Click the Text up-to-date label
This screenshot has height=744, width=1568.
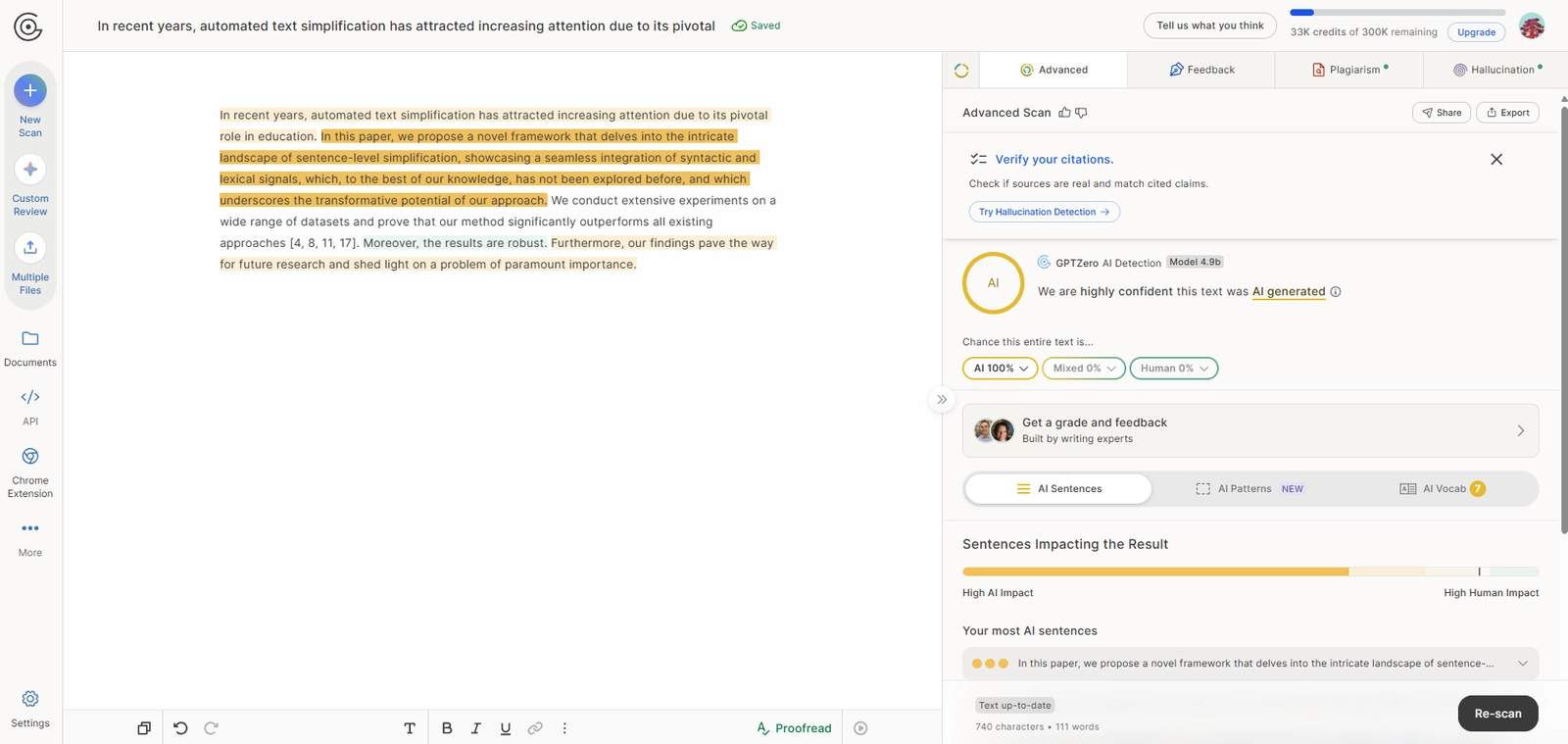click(x=1014, y=705)
